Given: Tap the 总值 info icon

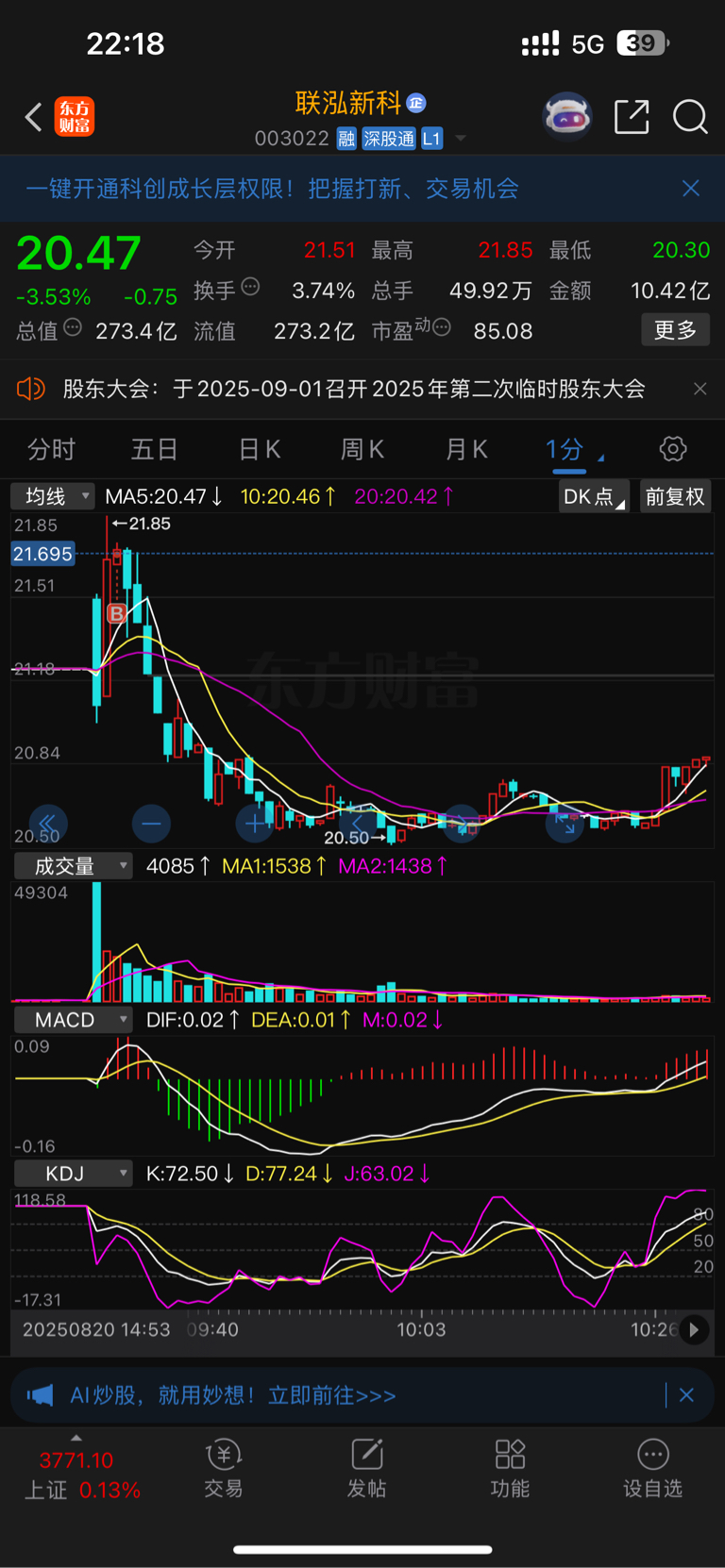Looking at the screenshot, I should point(73,328).
